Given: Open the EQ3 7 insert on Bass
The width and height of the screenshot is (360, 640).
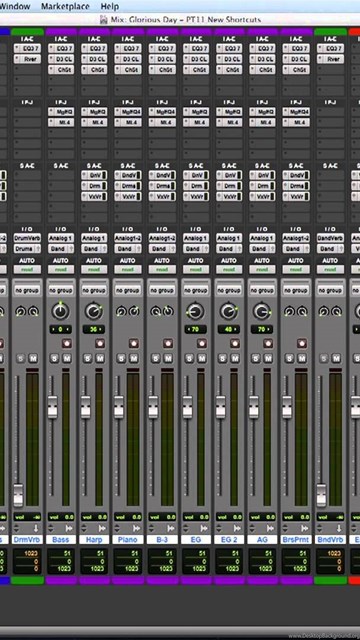Looking at the screenshot, I should click(61, 49).
